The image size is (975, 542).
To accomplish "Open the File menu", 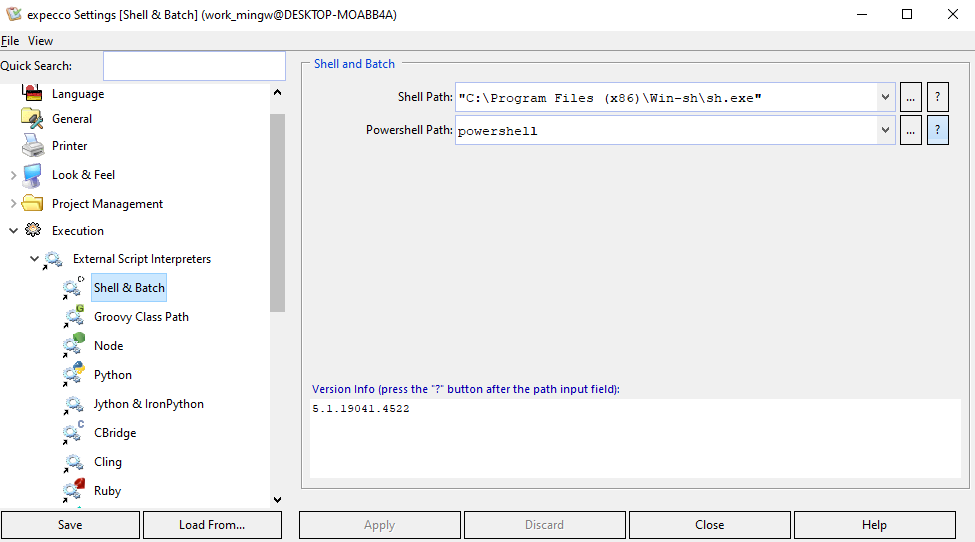I will coord(10,41).
